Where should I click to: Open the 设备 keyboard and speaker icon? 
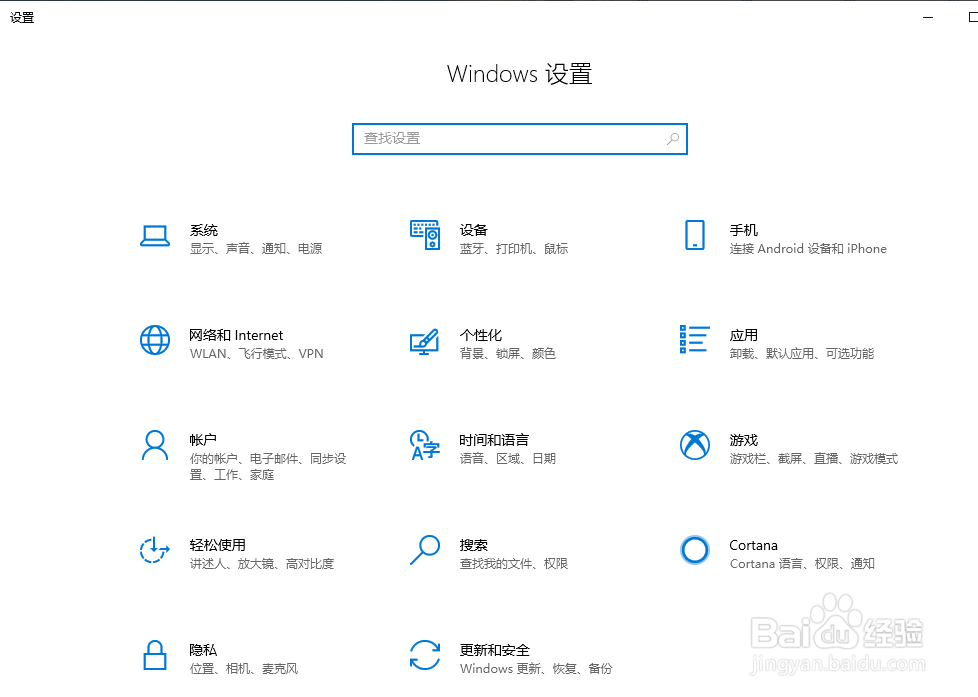point(425,235)
